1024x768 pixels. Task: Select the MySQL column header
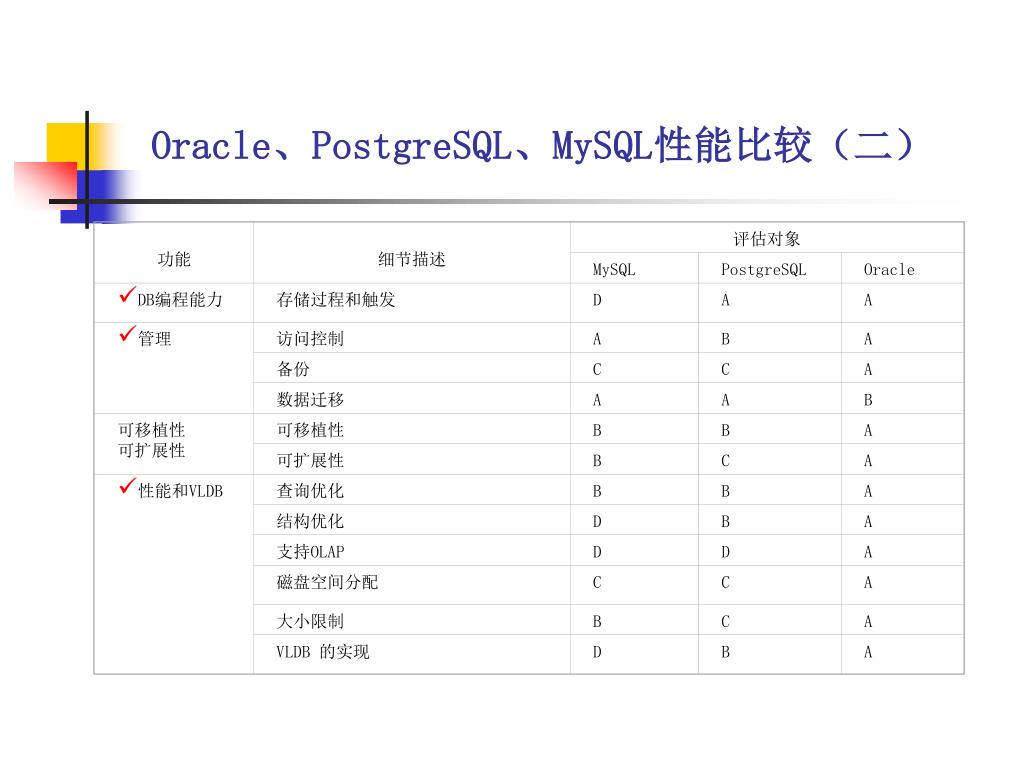[x=613, y=270]
